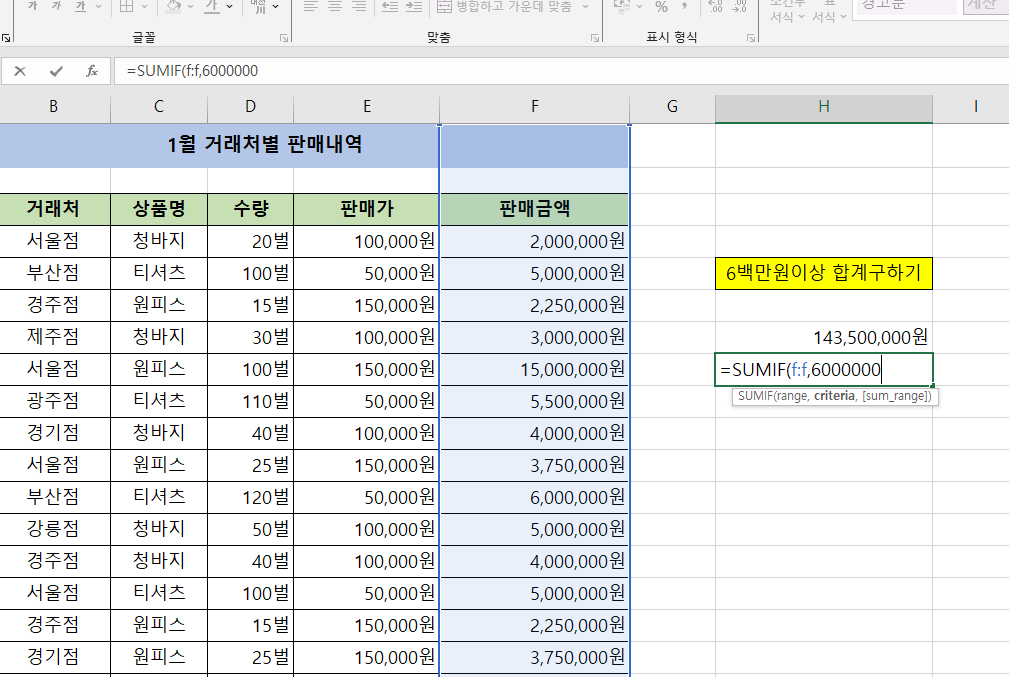Select the 2,000,000원 sales amount cell
This screenshot has width=1009, height=677.
coord(534,241)
